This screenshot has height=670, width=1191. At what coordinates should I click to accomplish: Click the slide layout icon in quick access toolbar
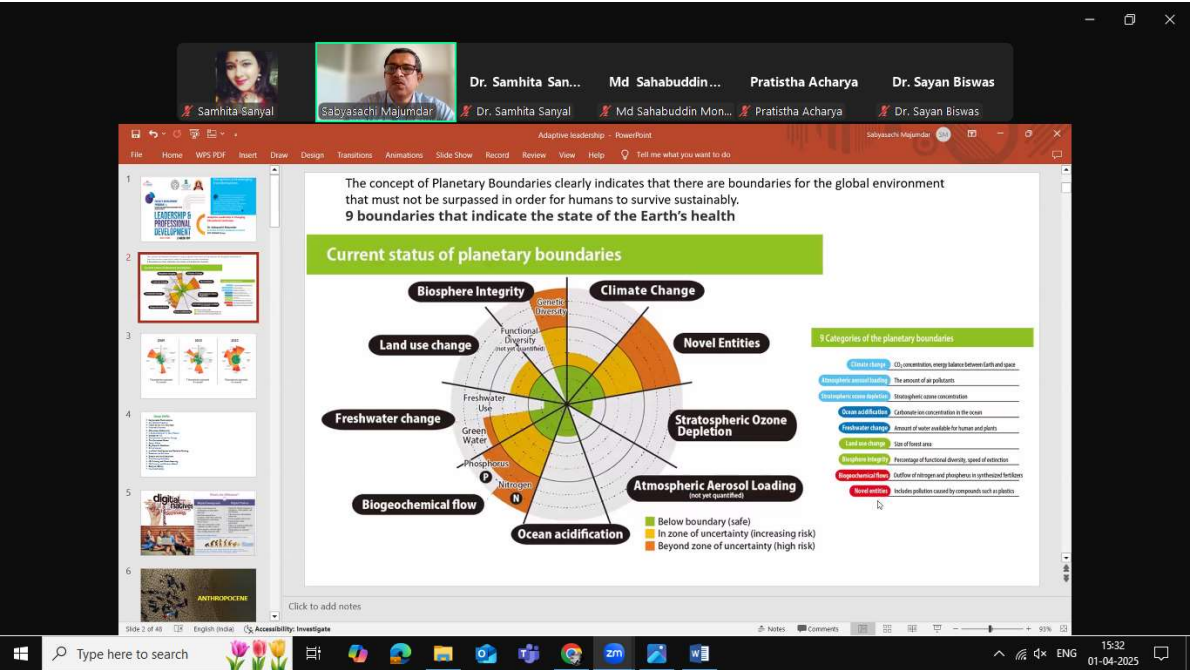(212, 134)
